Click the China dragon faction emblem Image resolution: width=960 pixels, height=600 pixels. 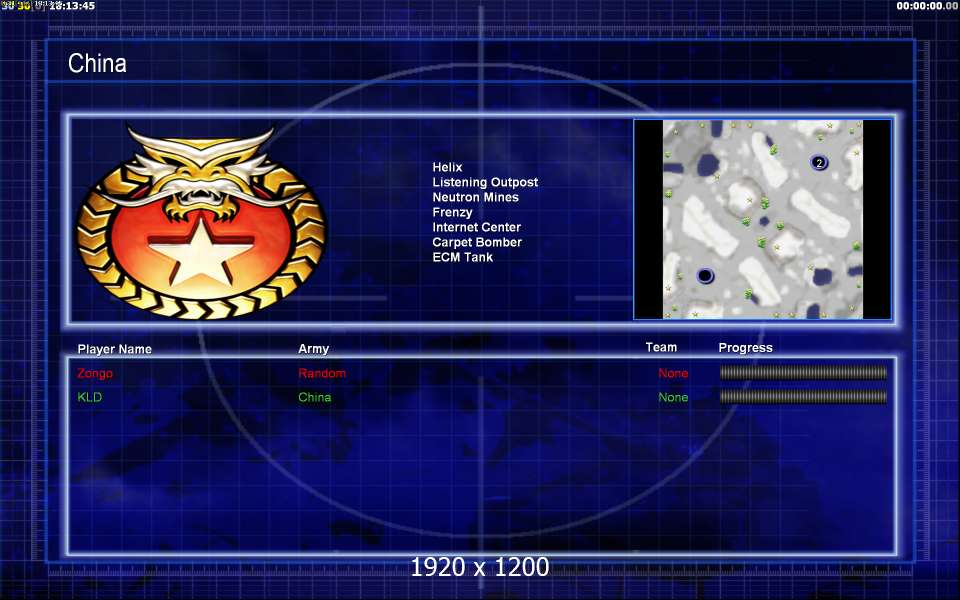201,222
